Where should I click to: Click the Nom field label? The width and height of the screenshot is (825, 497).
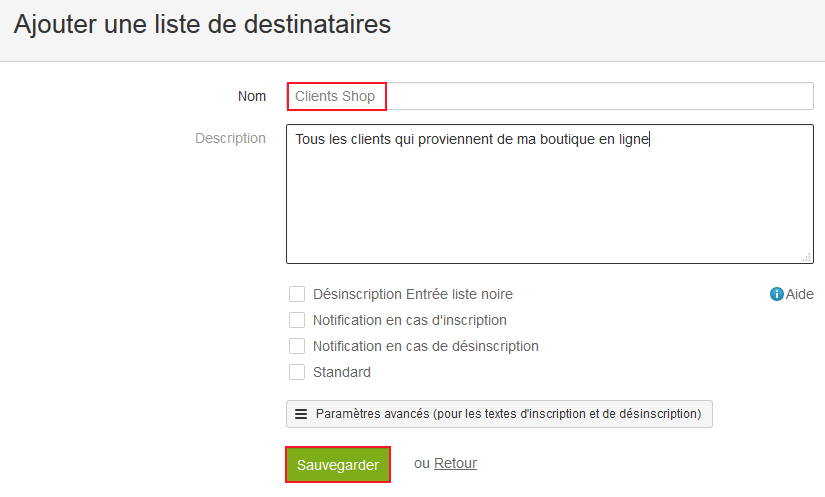pos(252,96)
